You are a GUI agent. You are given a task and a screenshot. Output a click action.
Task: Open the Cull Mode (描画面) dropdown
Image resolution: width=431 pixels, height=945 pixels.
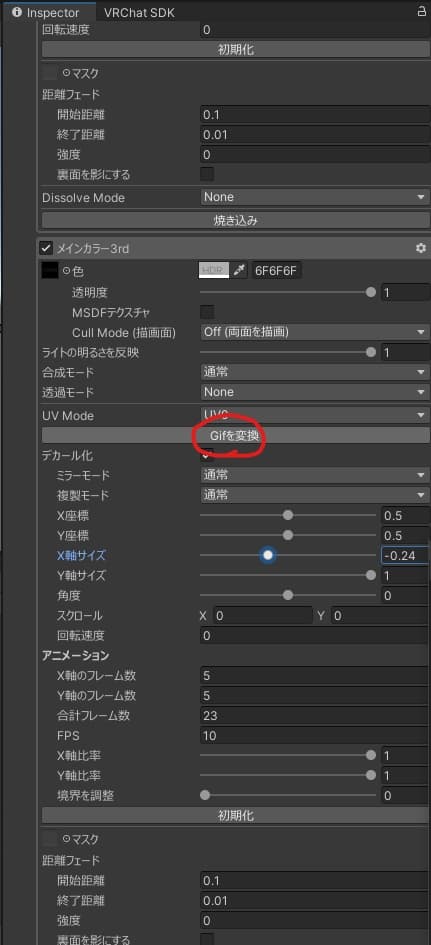[314, 331]
